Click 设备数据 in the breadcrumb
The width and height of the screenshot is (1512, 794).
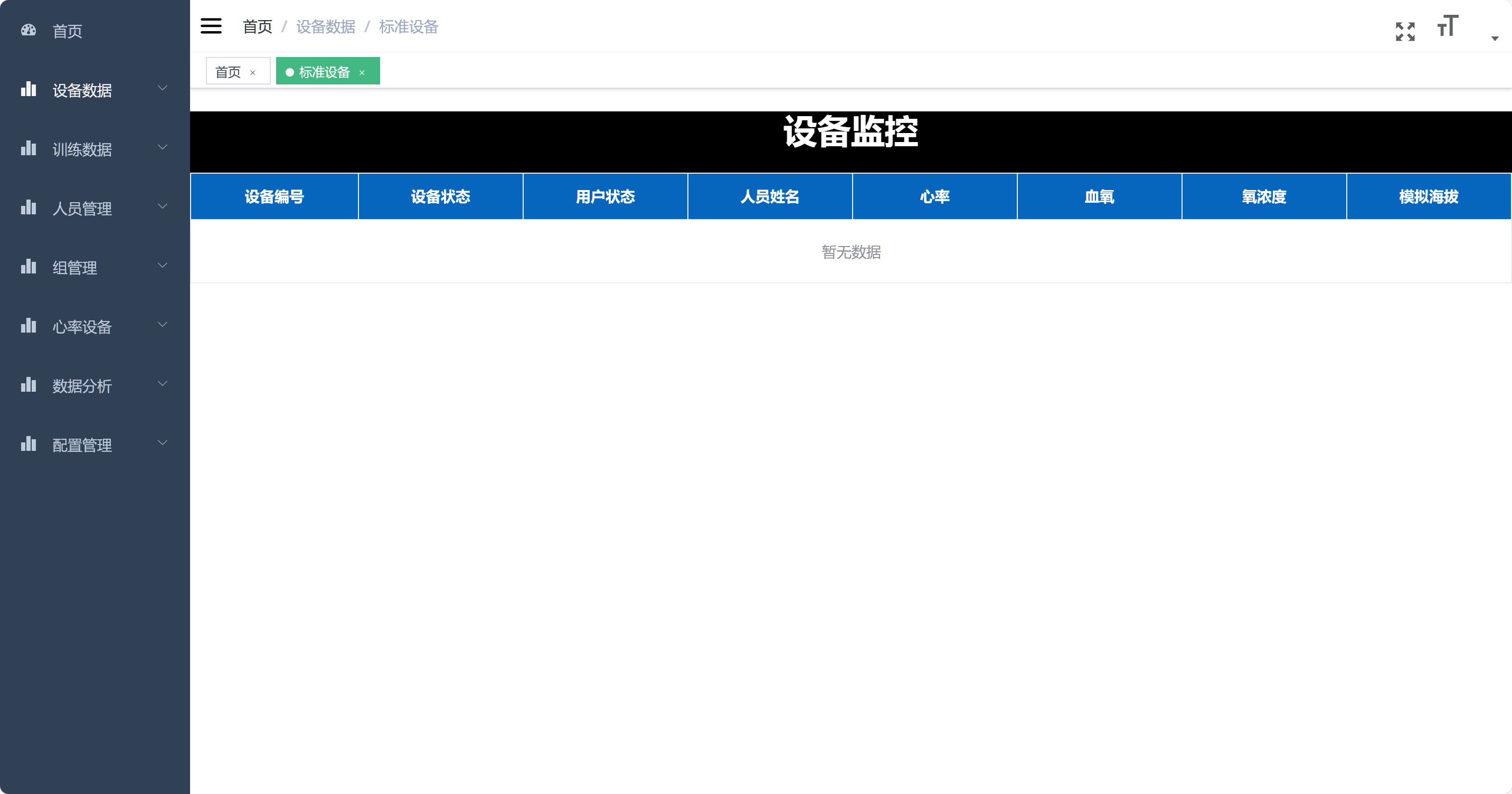pos(326,26)
